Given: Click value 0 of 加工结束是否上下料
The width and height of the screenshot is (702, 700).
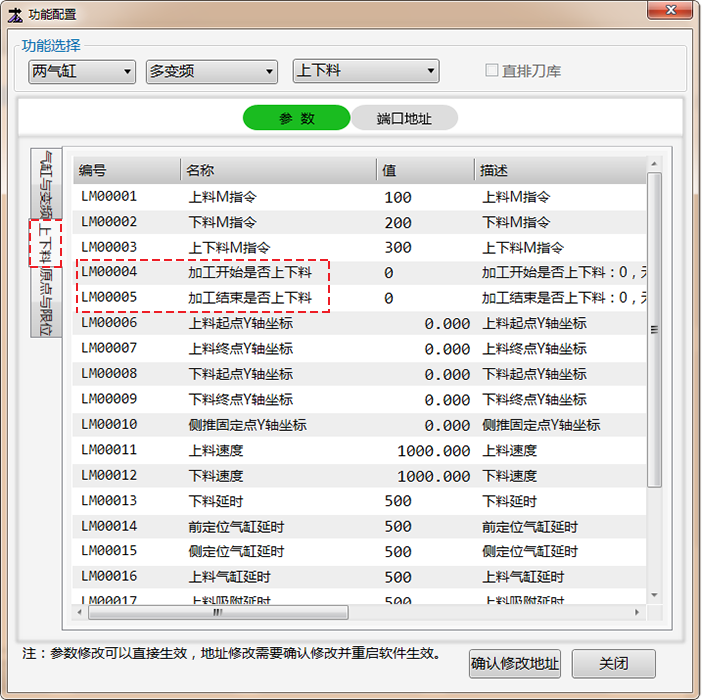Looking at the screenshot, I should (x=389, y=298).
